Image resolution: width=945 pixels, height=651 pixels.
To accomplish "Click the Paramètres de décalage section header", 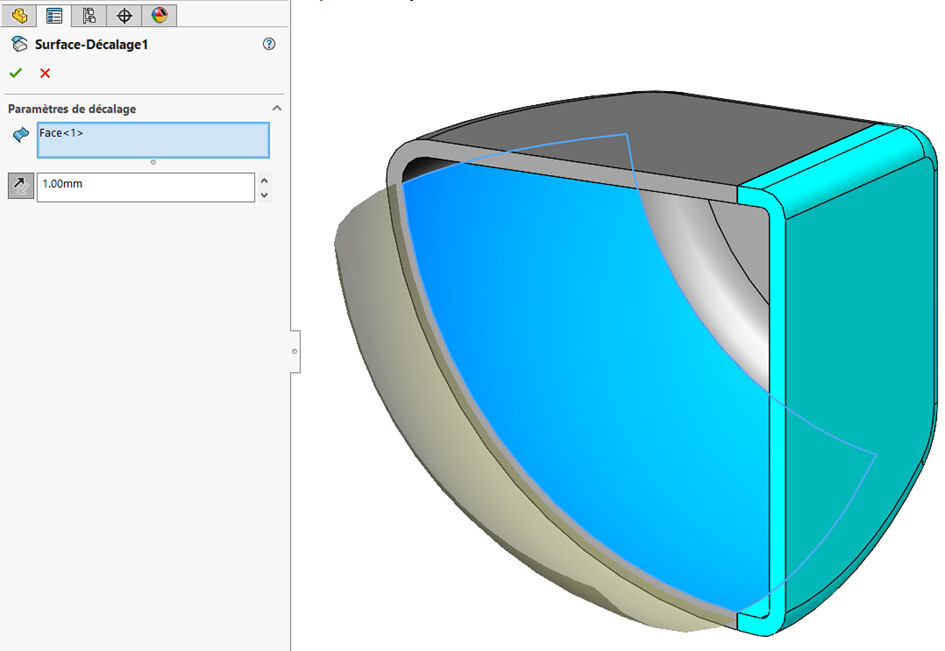I will pos(72,109).
